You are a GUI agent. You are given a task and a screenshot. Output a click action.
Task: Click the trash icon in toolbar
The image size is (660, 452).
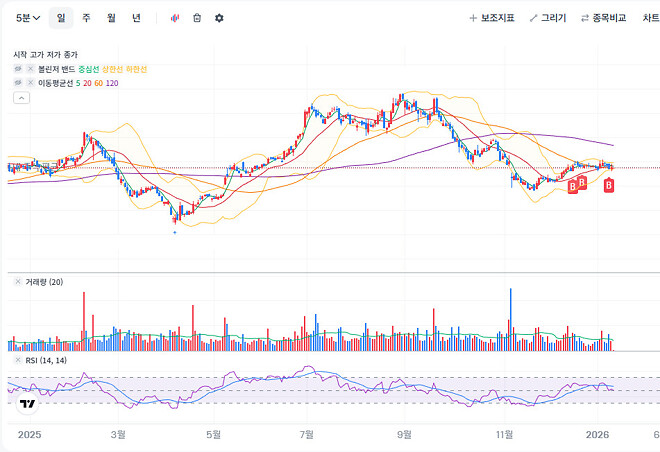pyautogui.click(x=197, y=18)
